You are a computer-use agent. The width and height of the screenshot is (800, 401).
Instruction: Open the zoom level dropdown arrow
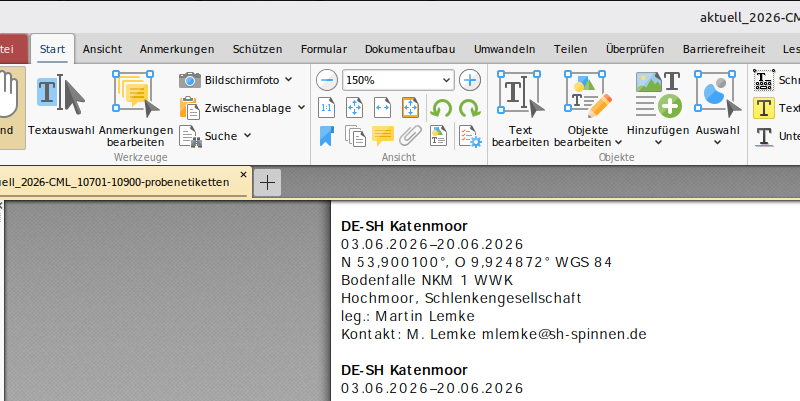tap(446, 80)
